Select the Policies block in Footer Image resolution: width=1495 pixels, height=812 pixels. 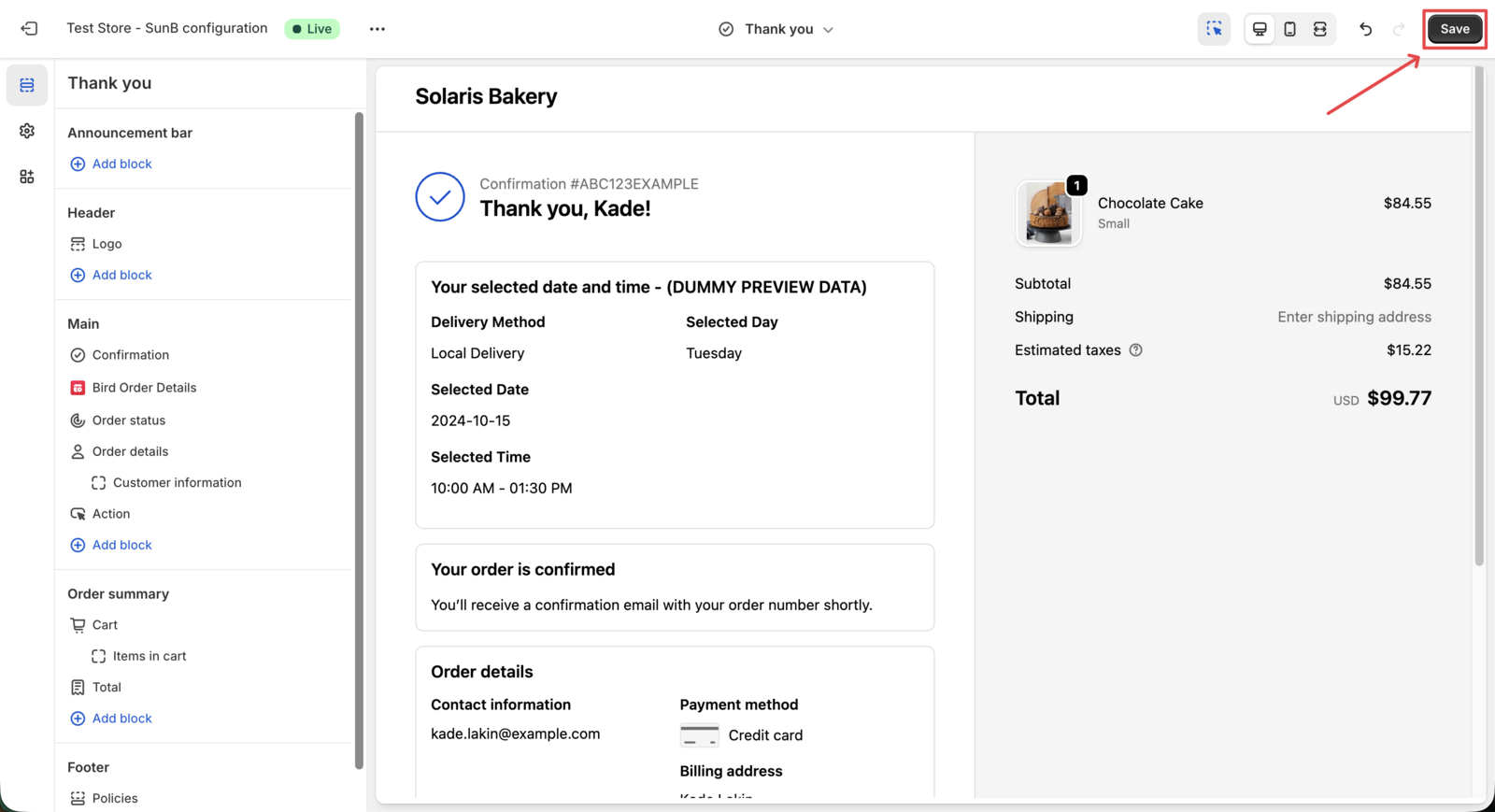point(105,798)
